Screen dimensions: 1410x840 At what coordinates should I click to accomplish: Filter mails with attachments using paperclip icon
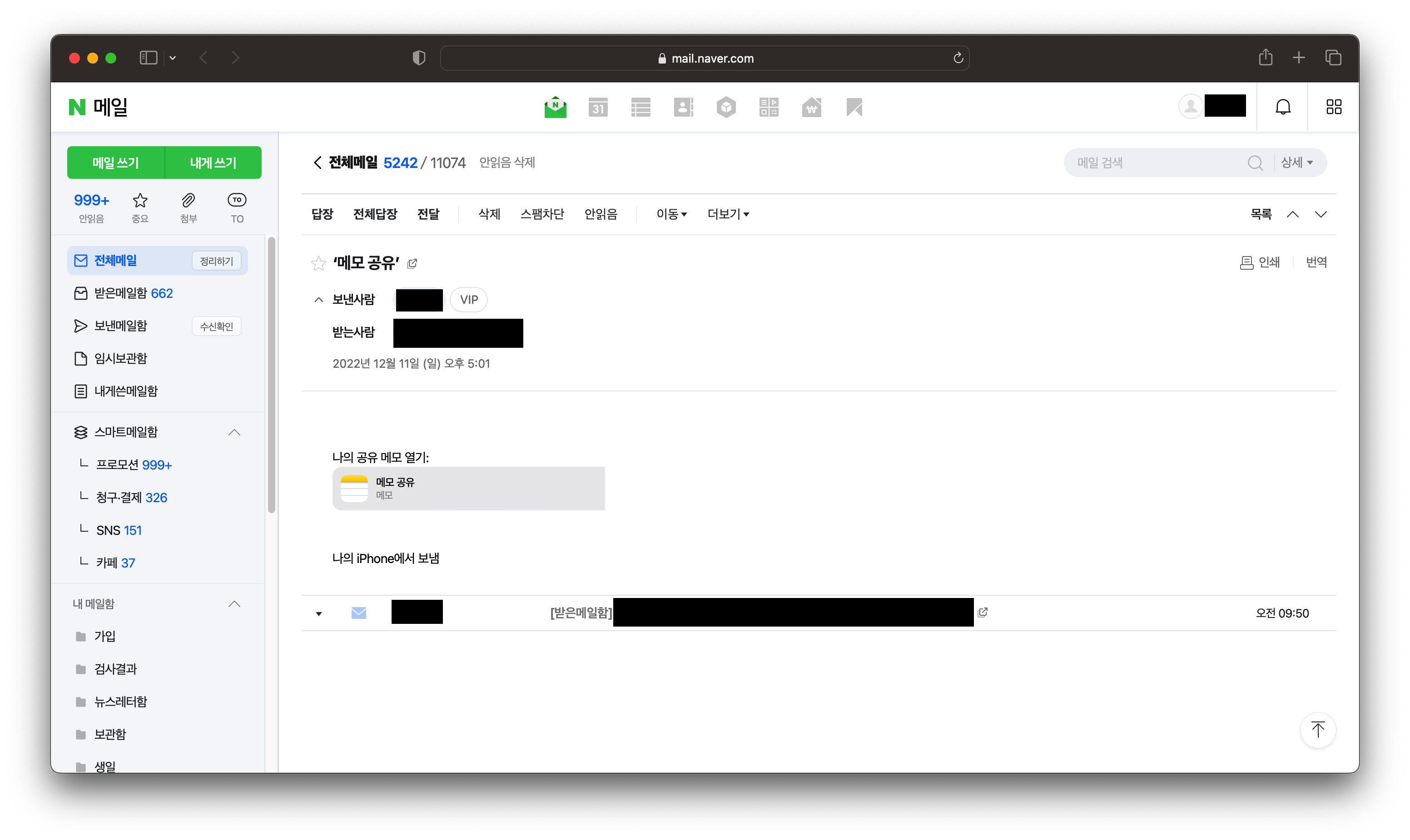[x=188, y=200]
